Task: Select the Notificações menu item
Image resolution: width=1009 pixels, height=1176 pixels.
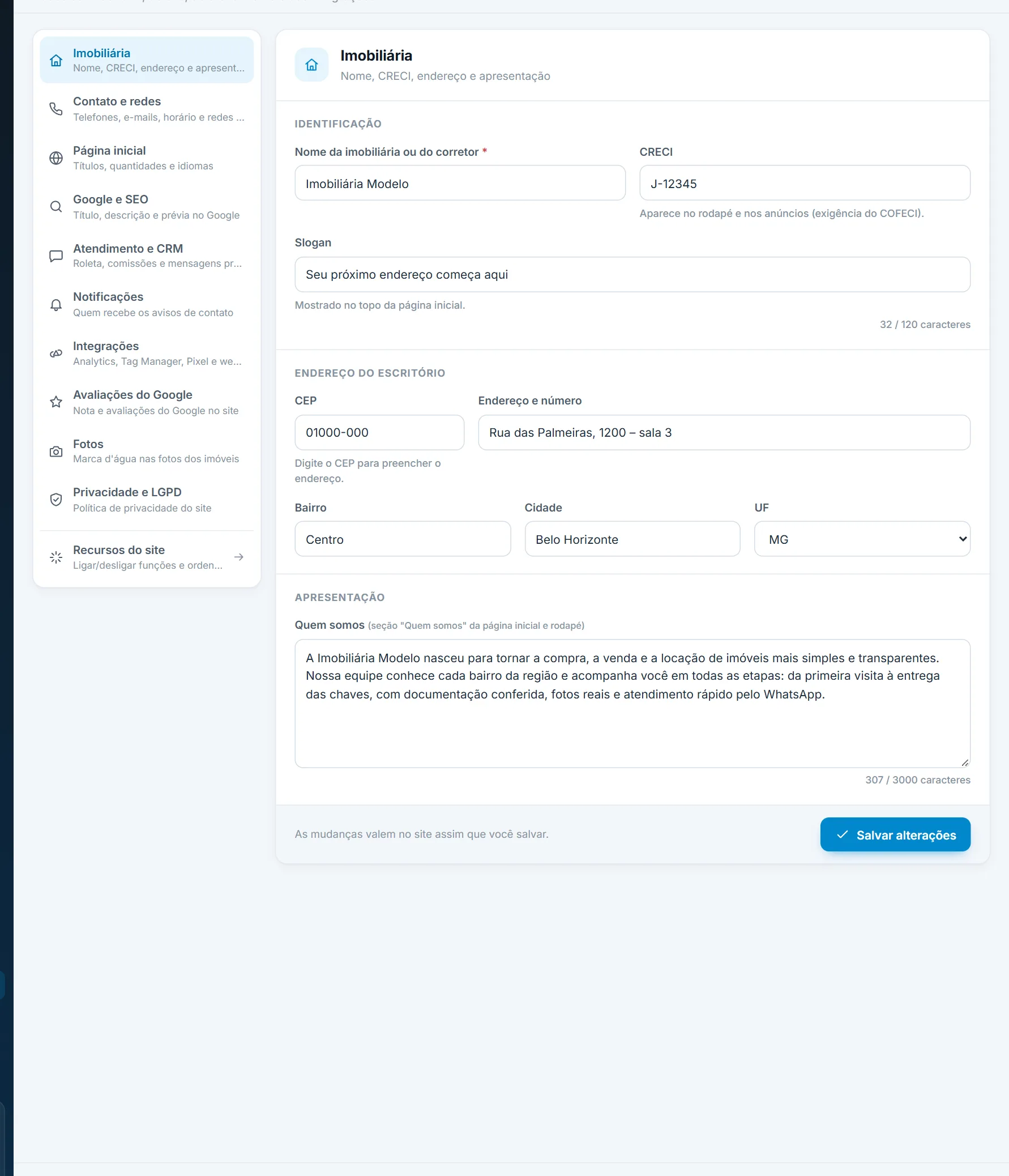Action: [146, 305]
